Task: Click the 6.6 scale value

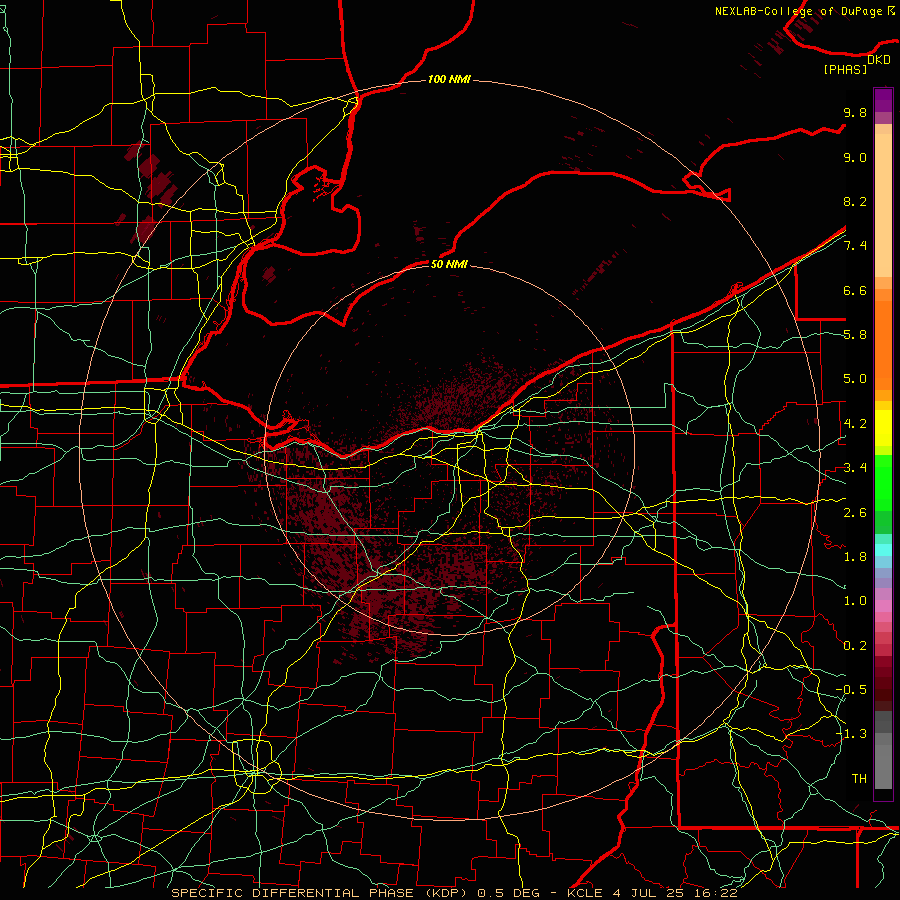Action: [x=855, y=290]
